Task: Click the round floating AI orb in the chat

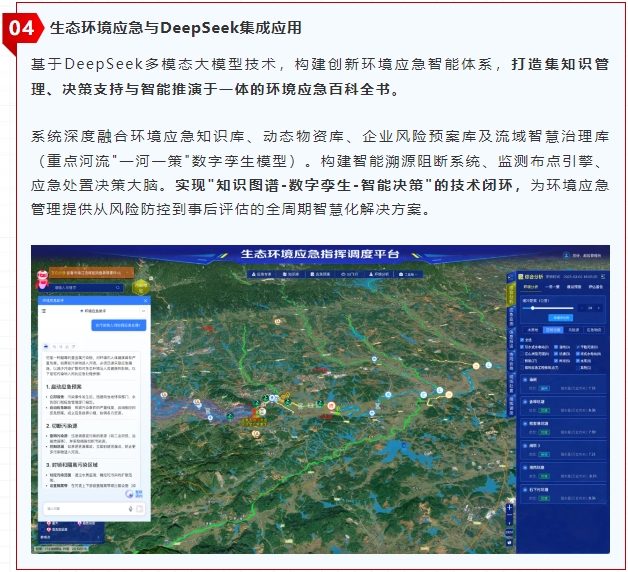Action: [129, 493]
